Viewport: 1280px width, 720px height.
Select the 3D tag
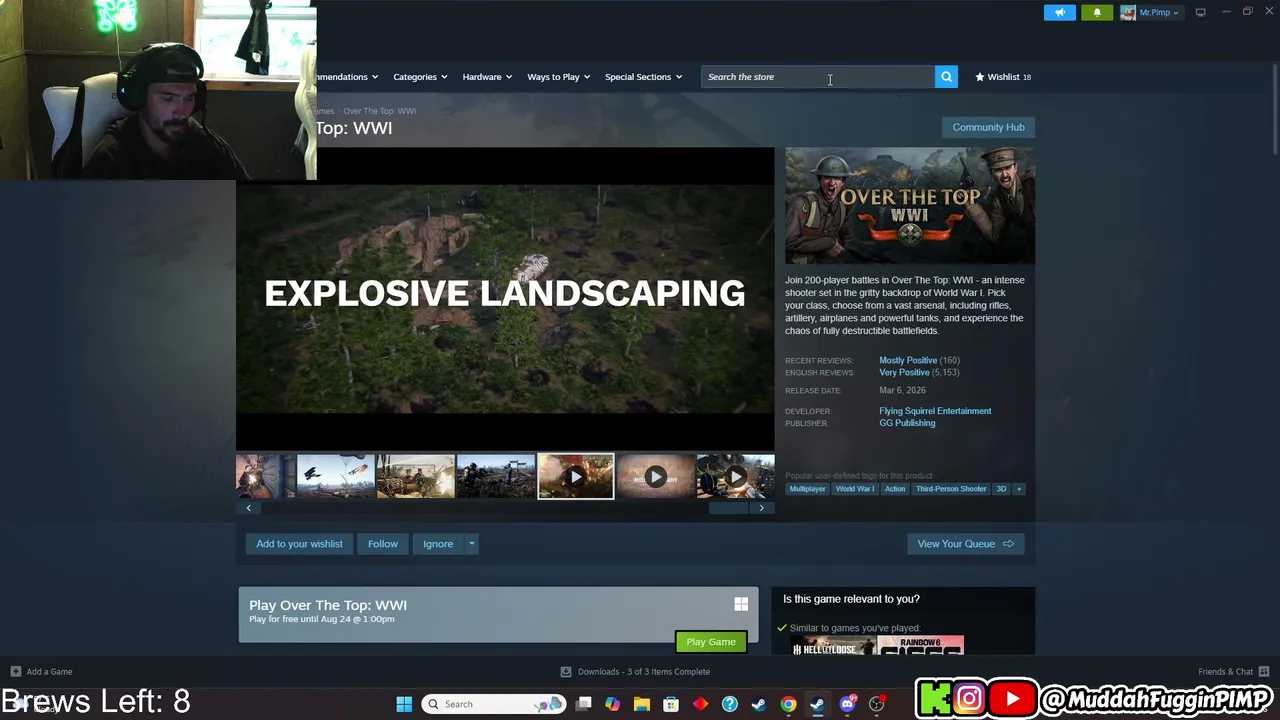click(x=1001, y=489)
